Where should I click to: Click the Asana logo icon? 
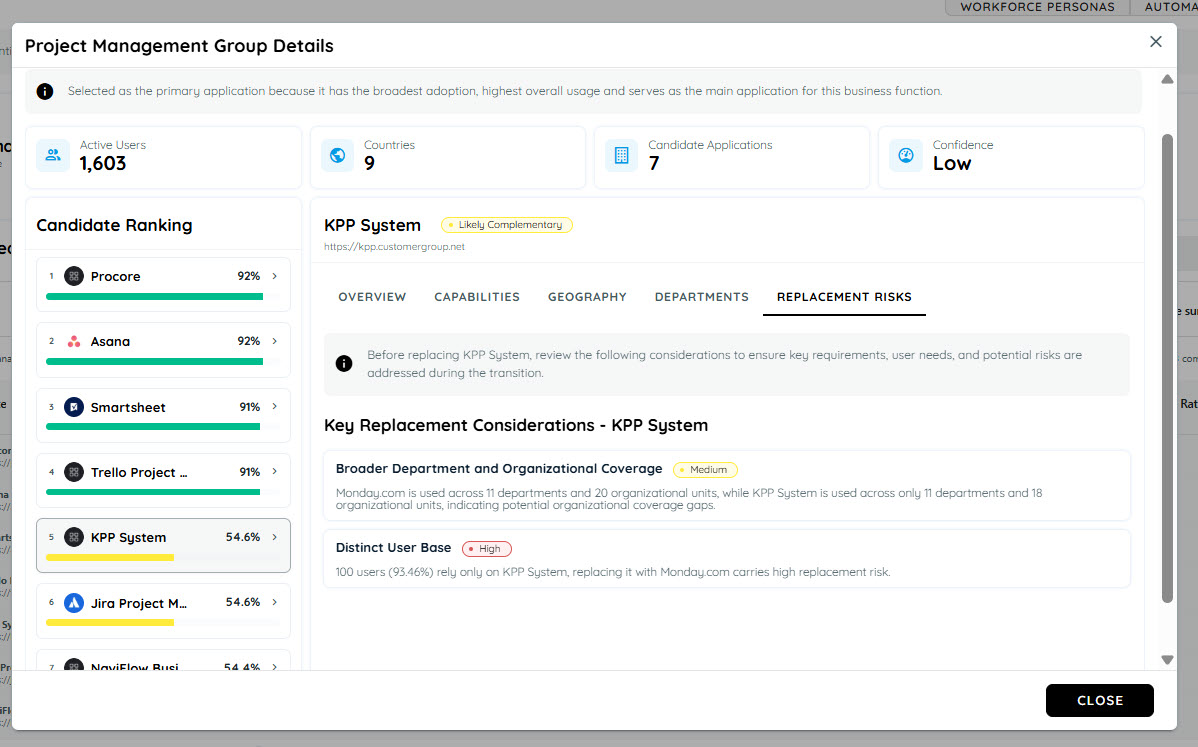74,341
